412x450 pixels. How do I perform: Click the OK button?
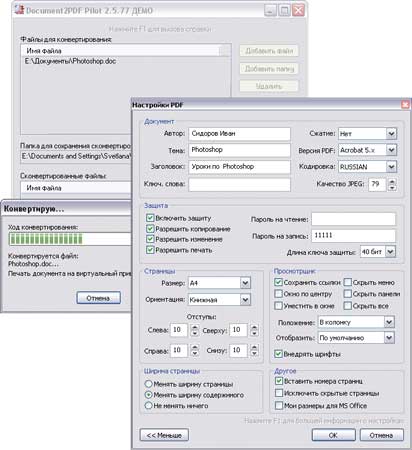pyautogui.click(x=333, y=435)
